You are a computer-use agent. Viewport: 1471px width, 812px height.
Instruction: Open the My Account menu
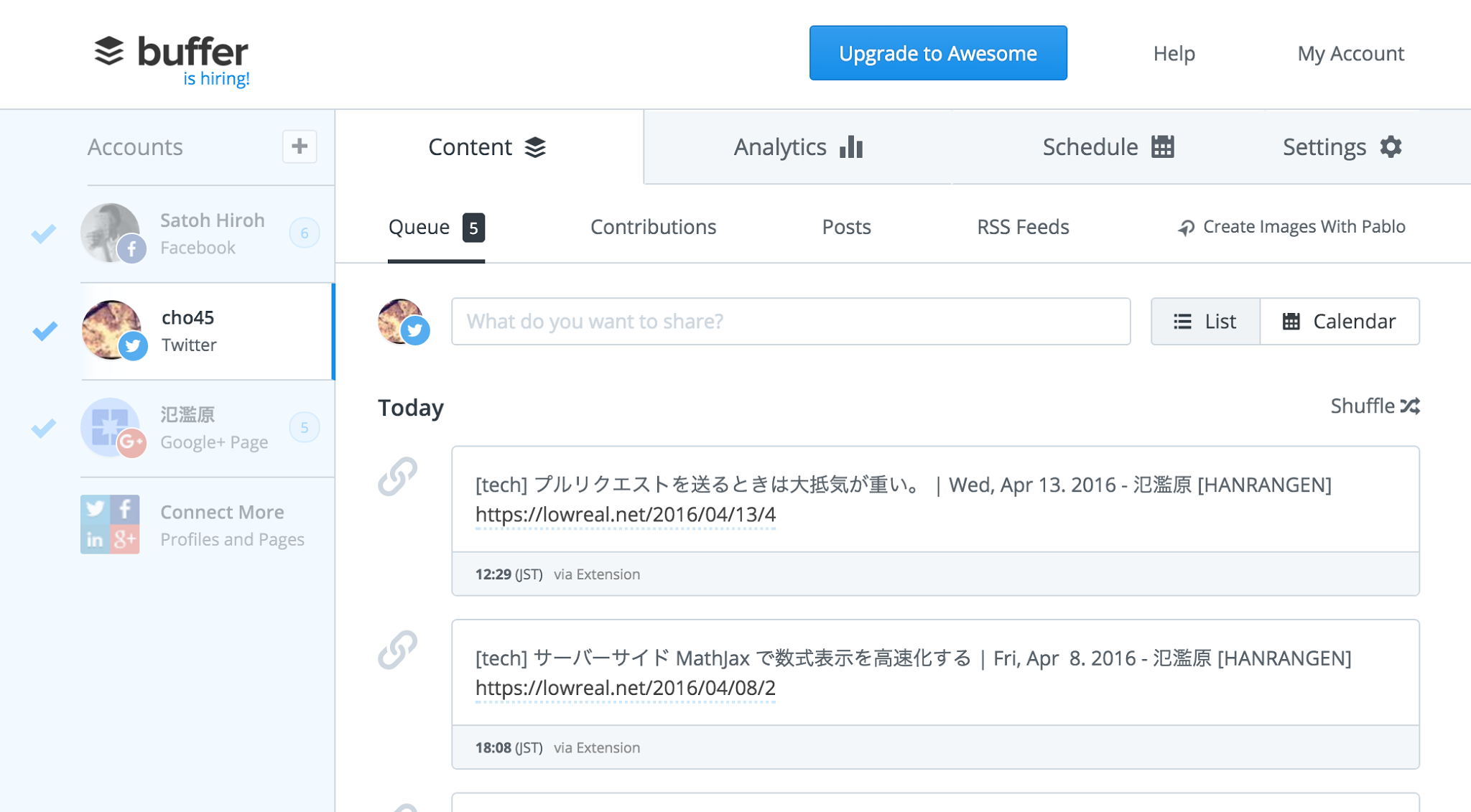pos(1350,54)
